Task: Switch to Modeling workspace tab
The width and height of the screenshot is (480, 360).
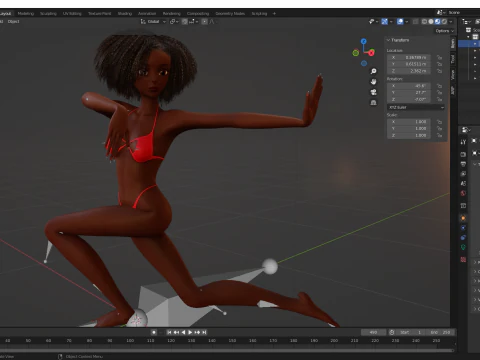Action: pyautogui.click(x=26, y=14)
